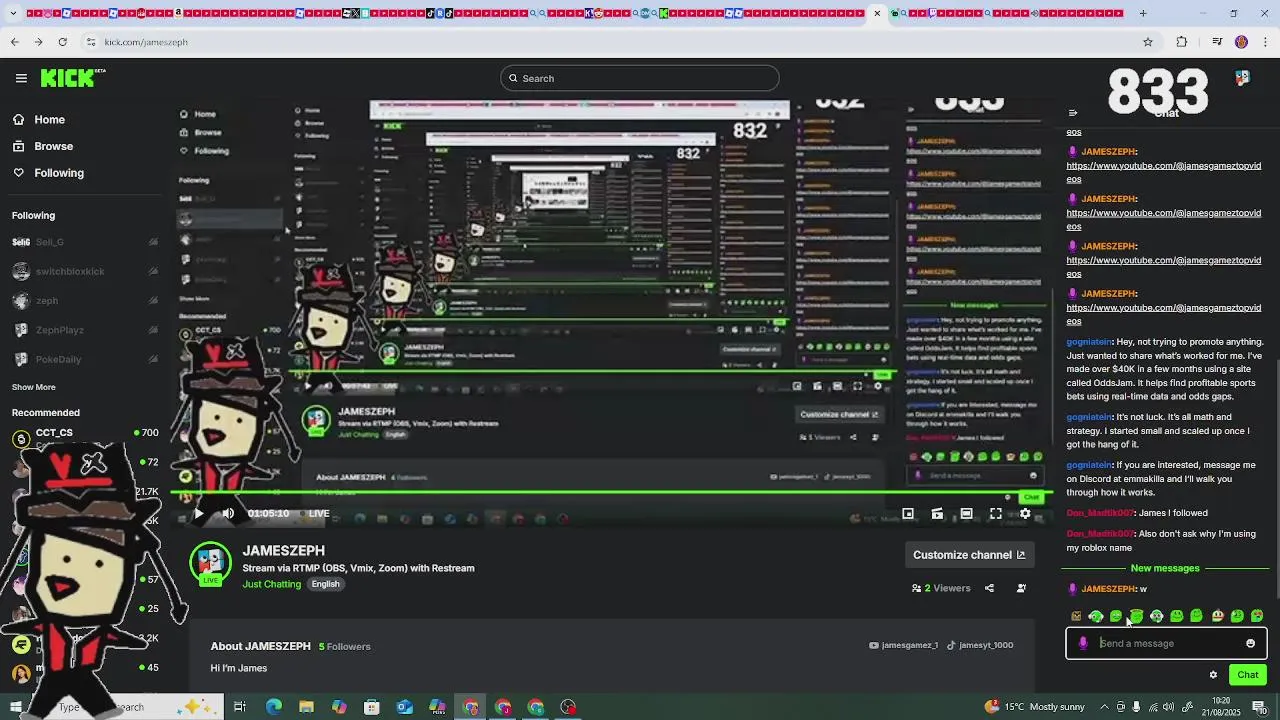Toggle mini player mode
The width and height of the screenshot is (1280, 720).
pyautogui.click(x=908, y=514)
